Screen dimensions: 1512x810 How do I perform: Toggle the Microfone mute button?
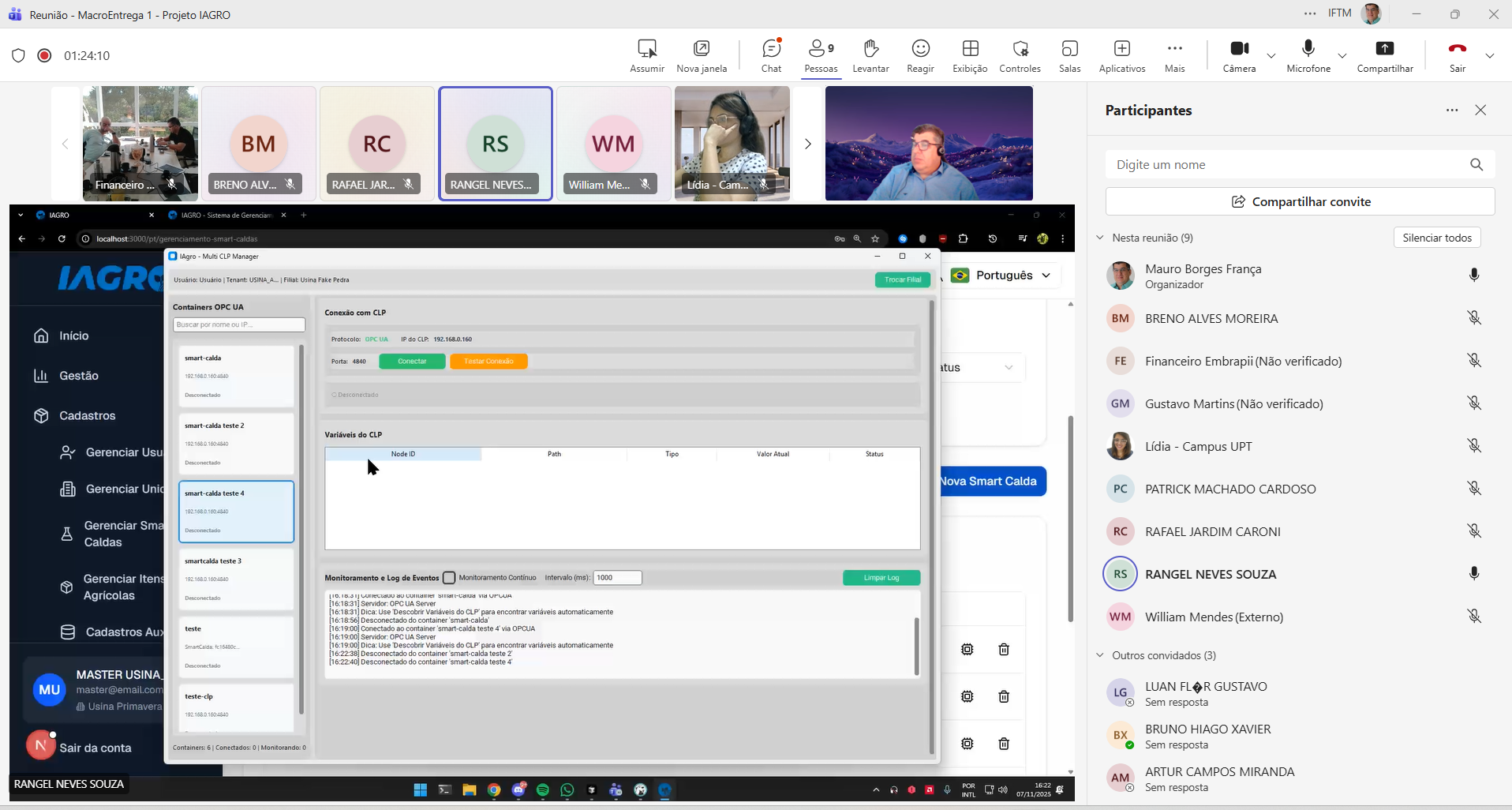click(1308, 49)
